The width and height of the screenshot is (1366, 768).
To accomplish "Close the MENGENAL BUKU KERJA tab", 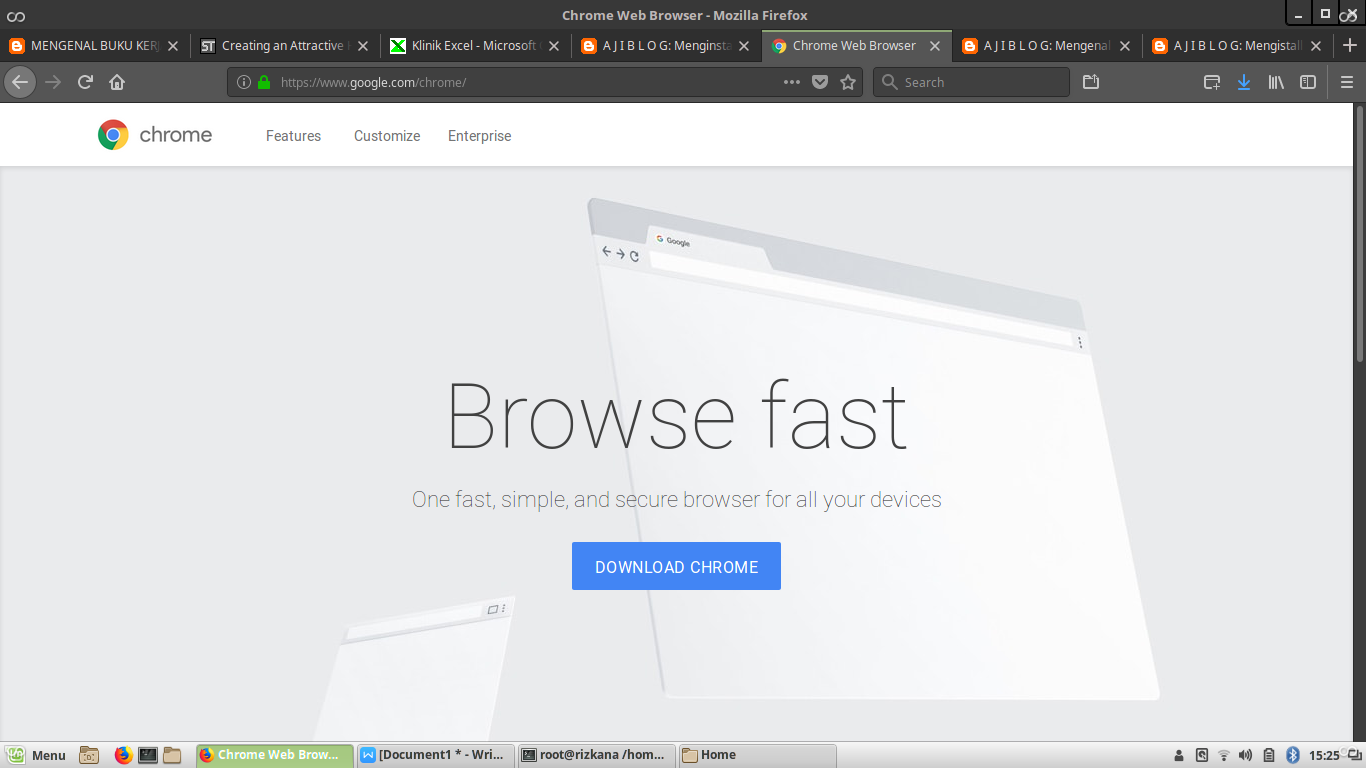I will (173, 46).
